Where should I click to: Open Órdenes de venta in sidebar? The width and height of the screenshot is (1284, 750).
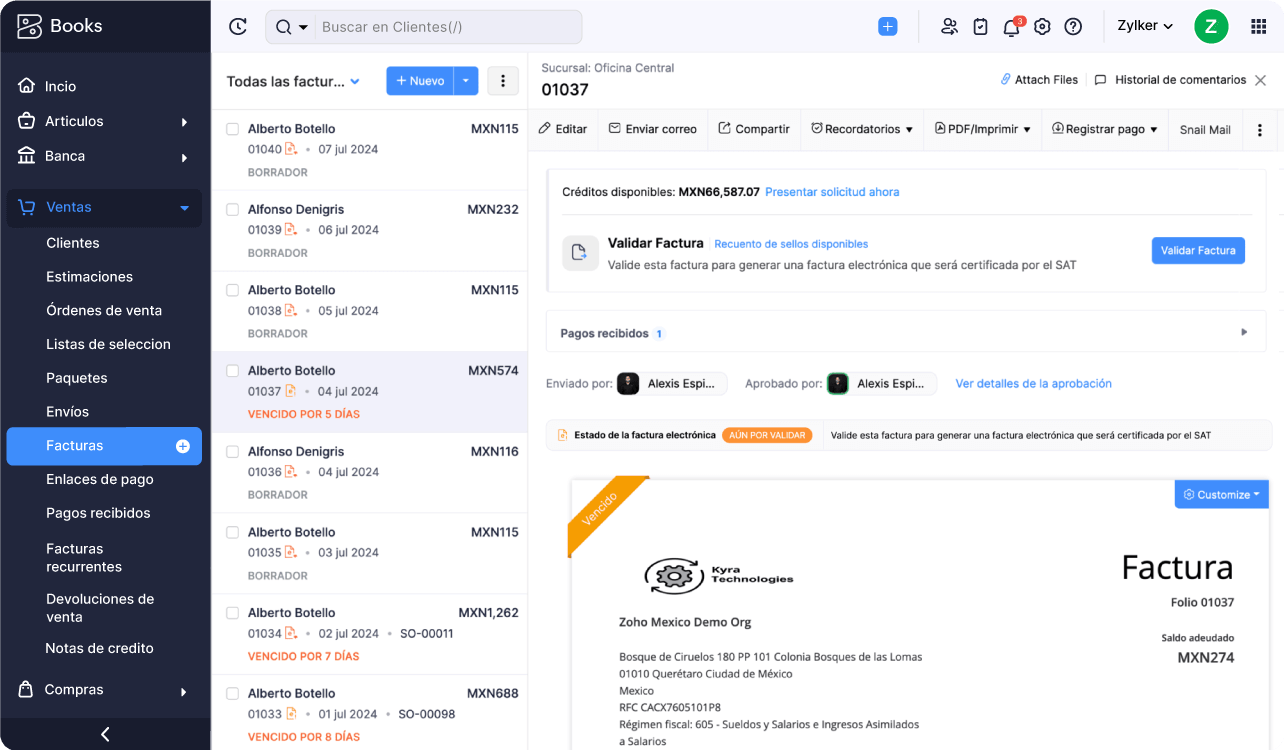coord(104,311)
